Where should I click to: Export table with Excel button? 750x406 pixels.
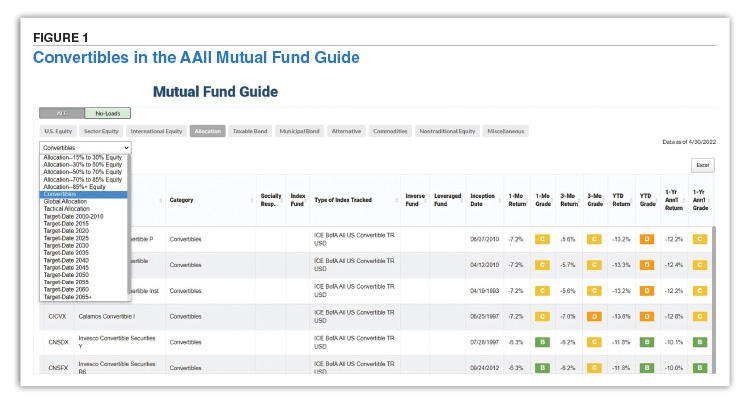[703, 165]
